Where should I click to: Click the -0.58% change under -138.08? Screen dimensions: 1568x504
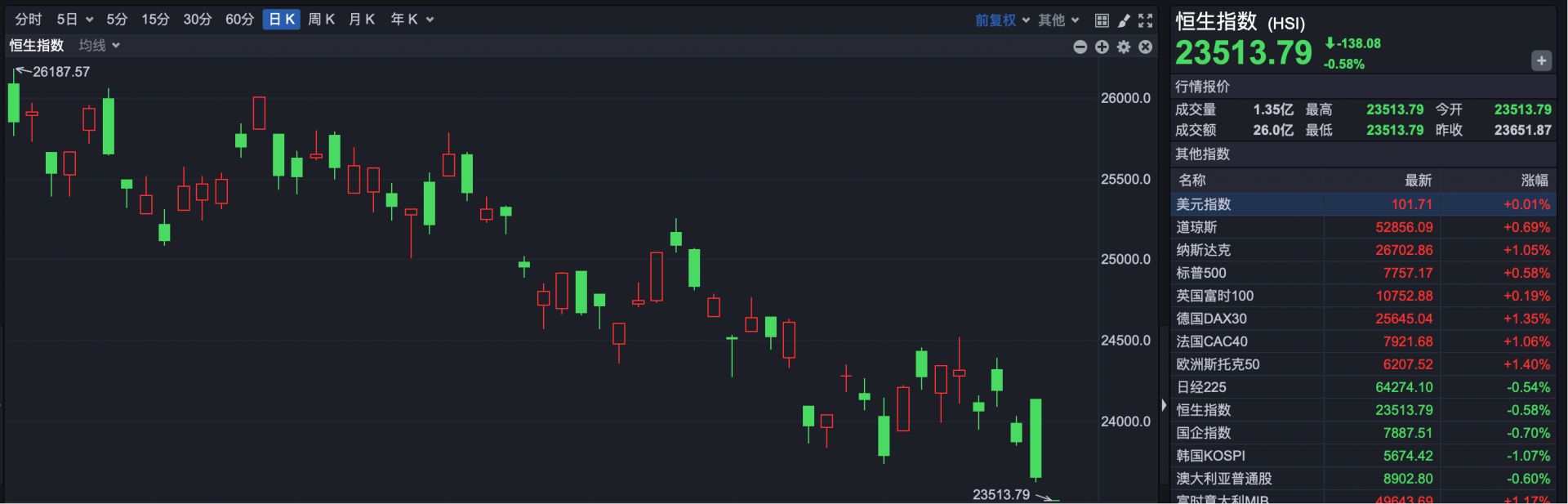point(1344,64)
